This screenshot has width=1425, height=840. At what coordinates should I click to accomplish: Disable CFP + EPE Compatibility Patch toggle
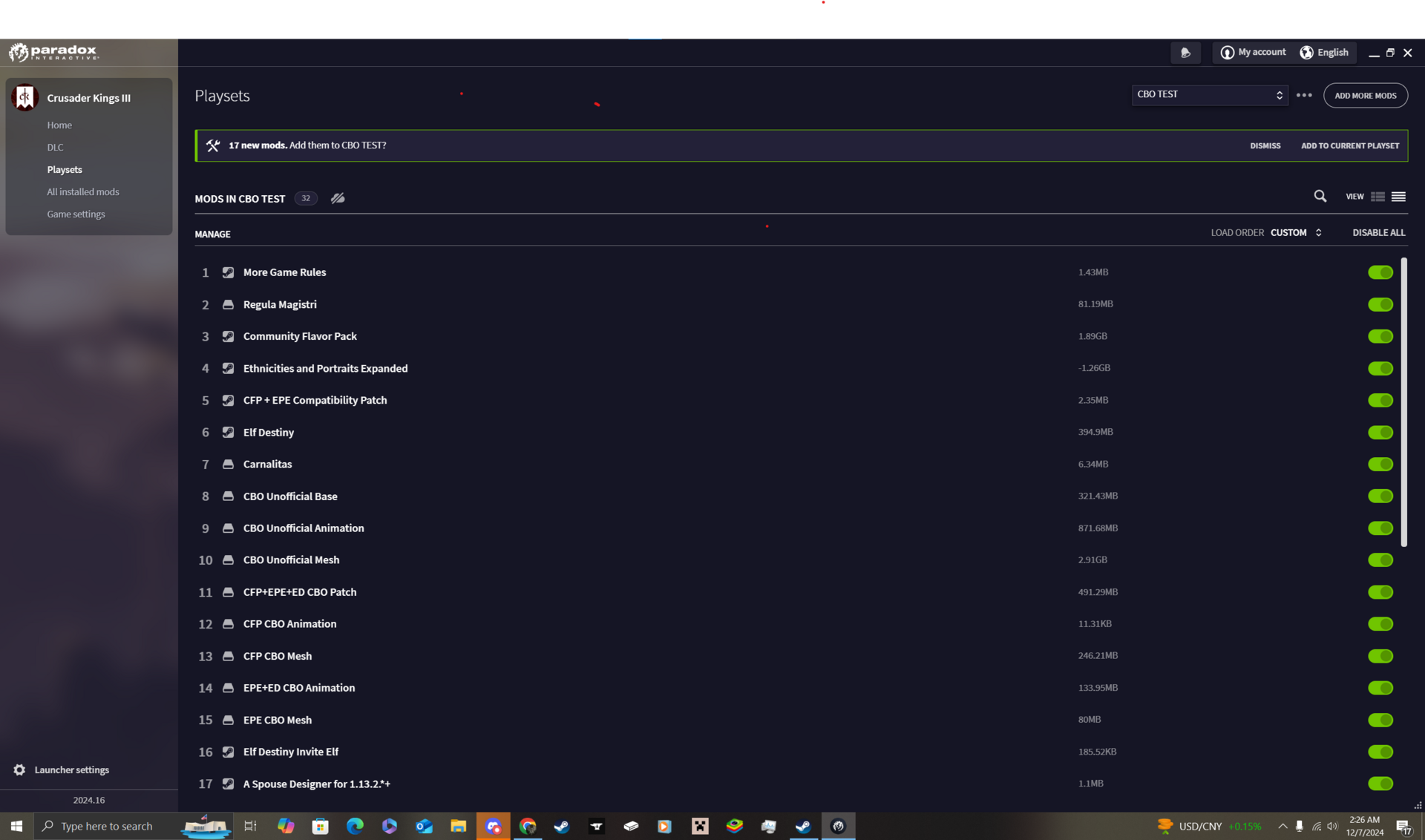click(1380, 400)
